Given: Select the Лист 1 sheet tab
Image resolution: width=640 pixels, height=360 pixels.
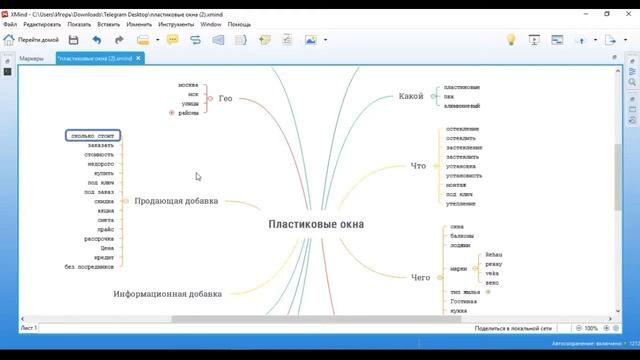Looking at the screenshot, I should tap(29, 328).
